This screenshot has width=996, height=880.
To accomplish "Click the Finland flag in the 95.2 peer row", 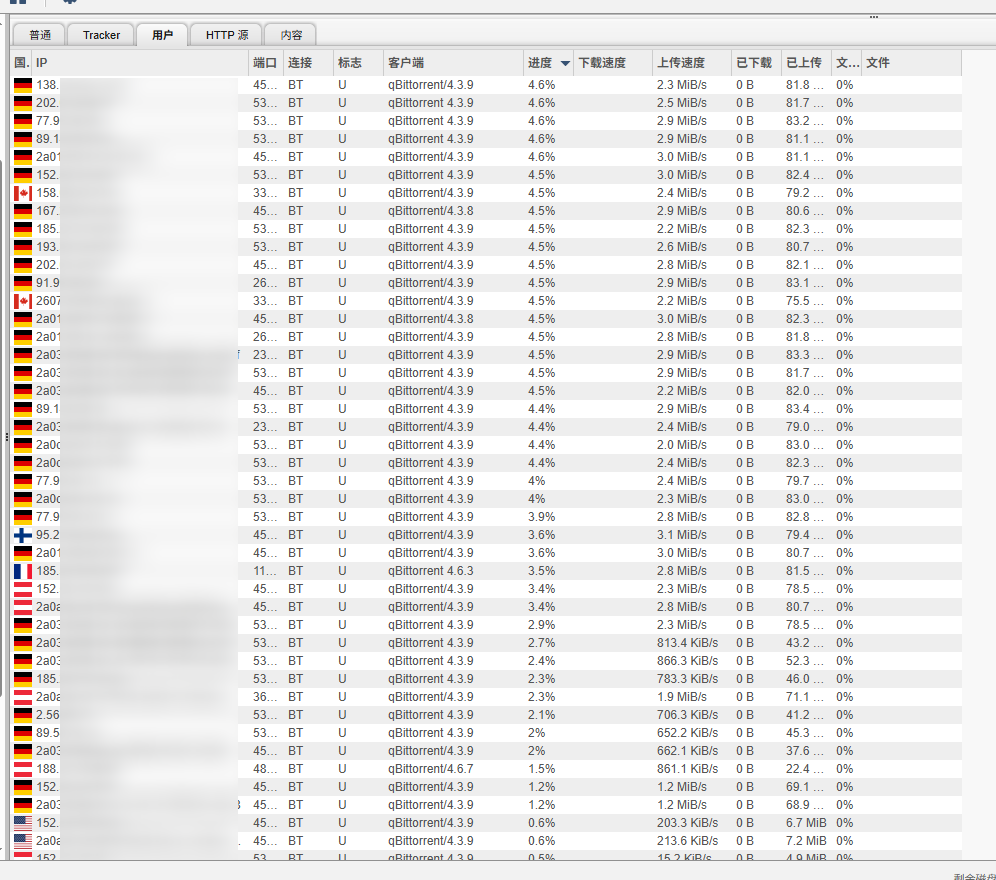I will click(x=22, y=535).
